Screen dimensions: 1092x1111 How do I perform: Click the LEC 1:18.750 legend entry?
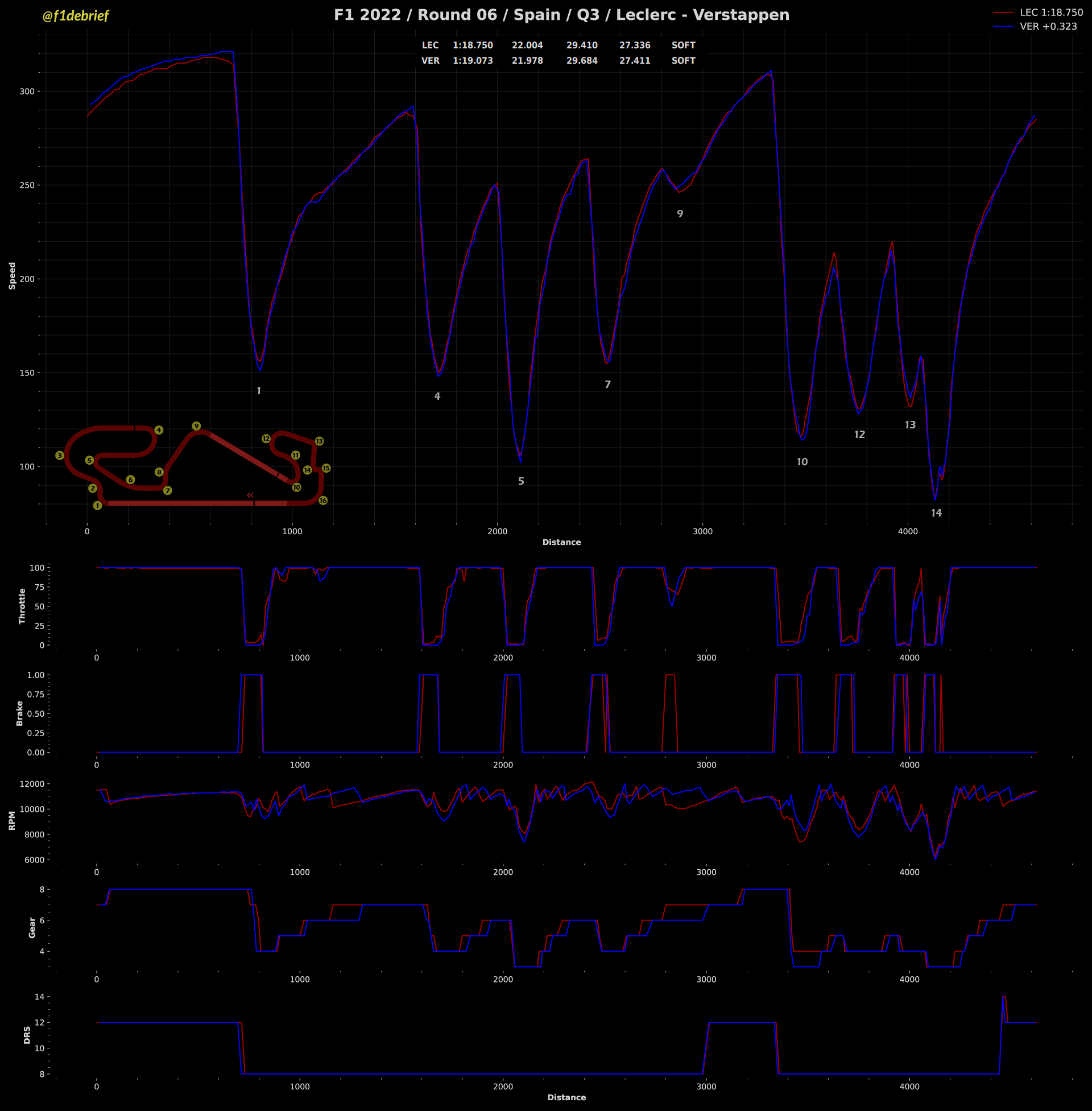(1050, 13)
